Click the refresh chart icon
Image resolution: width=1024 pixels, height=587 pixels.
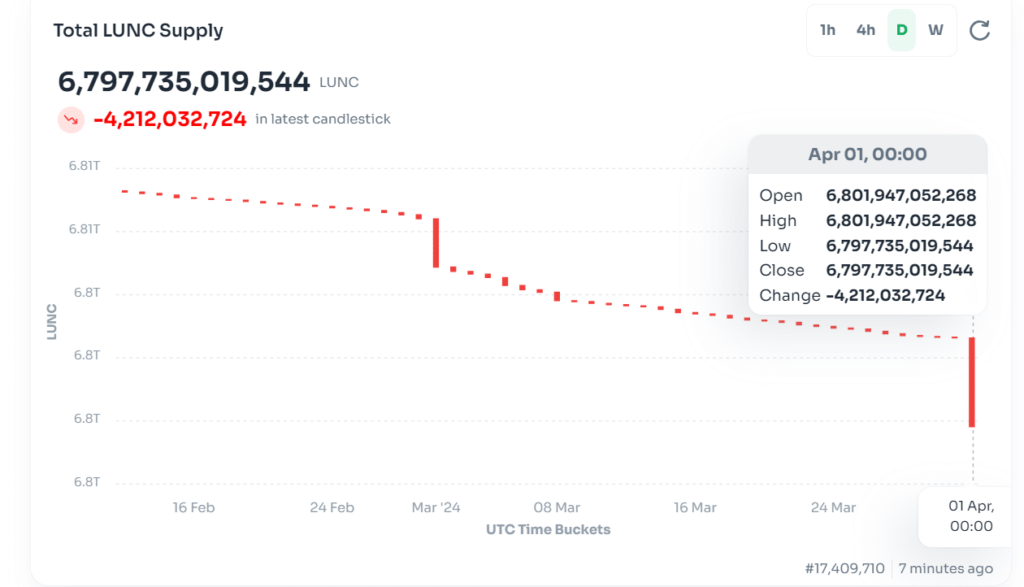[980, 30]
